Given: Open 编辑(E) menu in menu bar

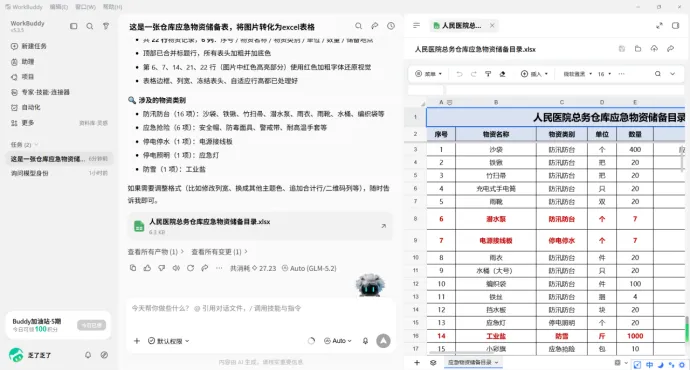Looking at the screenshot, I should pyautogui.click(x=59, y=7).
